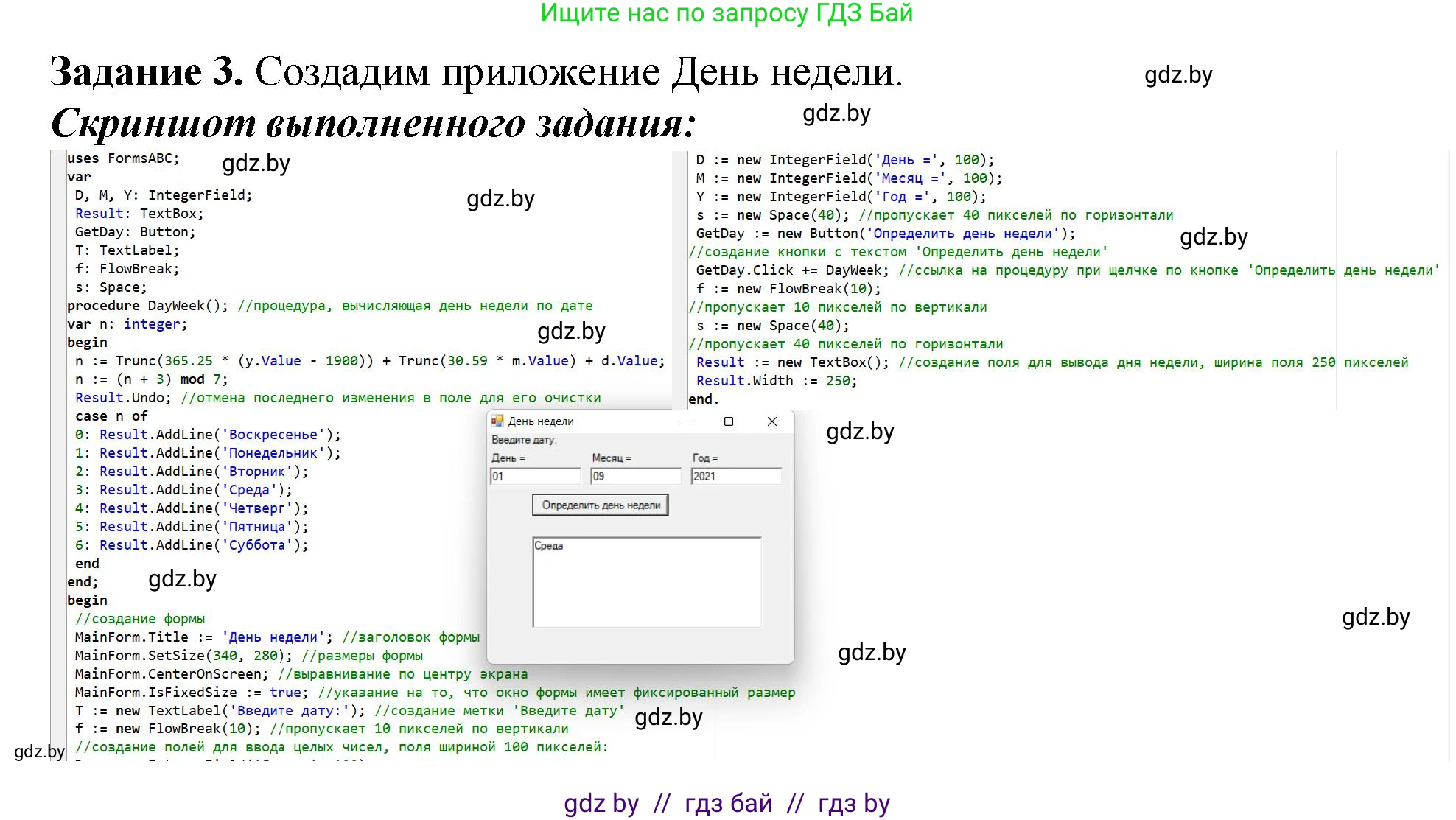Image resolution: width=1456 pixels, height=820 pixels.
Task: Click the День input field containing 01
Action: [535, 476]
